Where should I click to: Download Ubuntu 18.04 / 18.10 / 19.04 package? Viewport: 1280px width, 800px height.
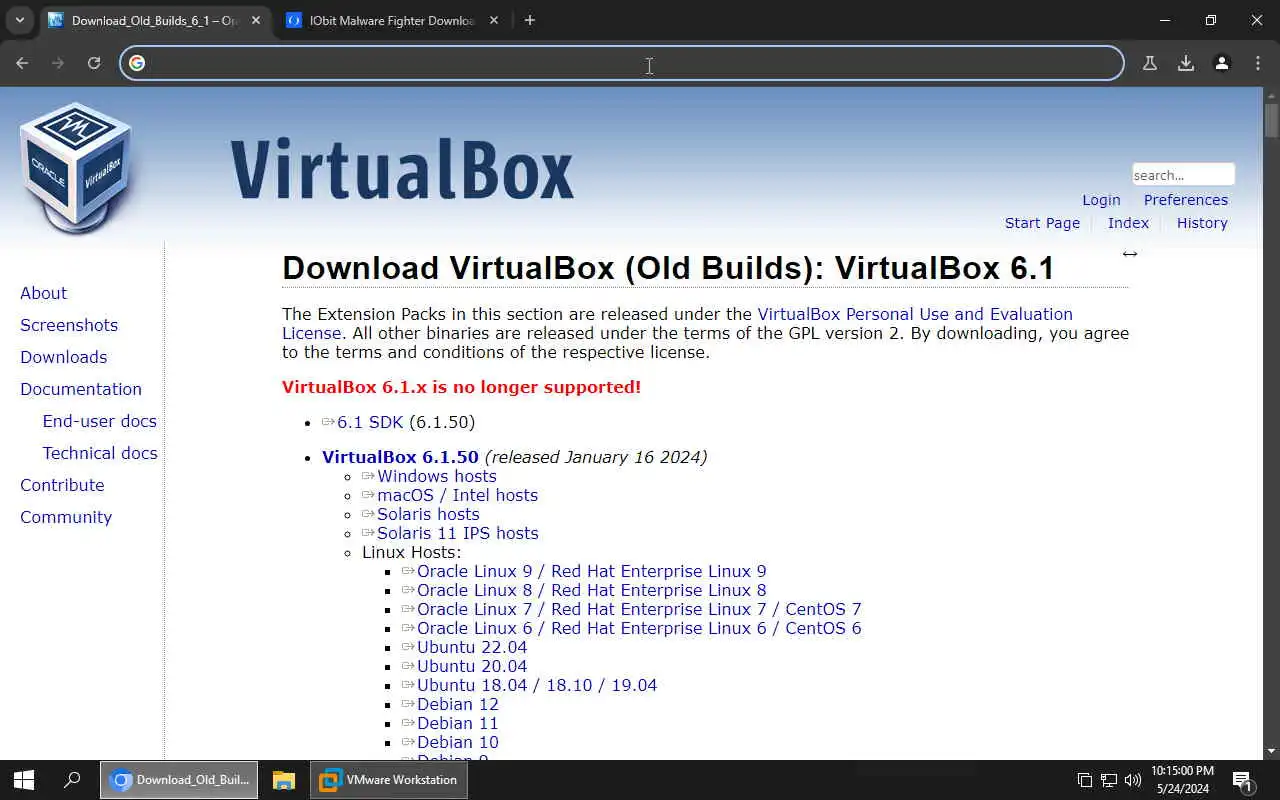tap(537, 685)
